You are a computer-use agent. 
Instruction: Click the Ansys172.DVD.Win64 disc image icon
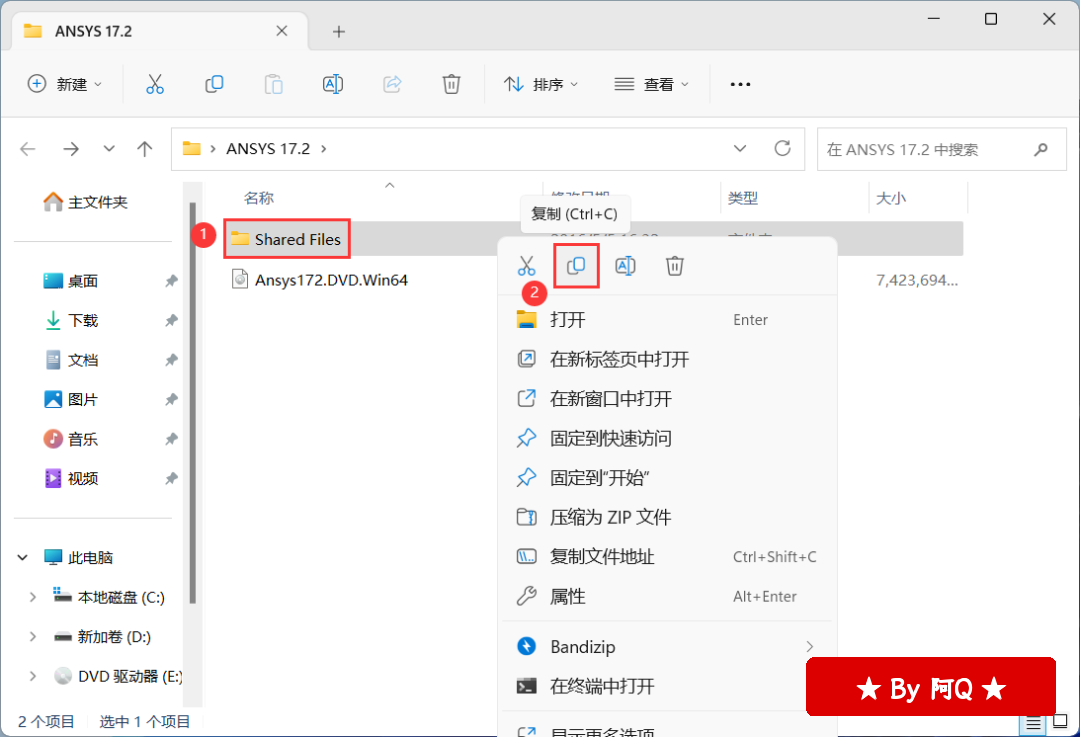point(240,279)
